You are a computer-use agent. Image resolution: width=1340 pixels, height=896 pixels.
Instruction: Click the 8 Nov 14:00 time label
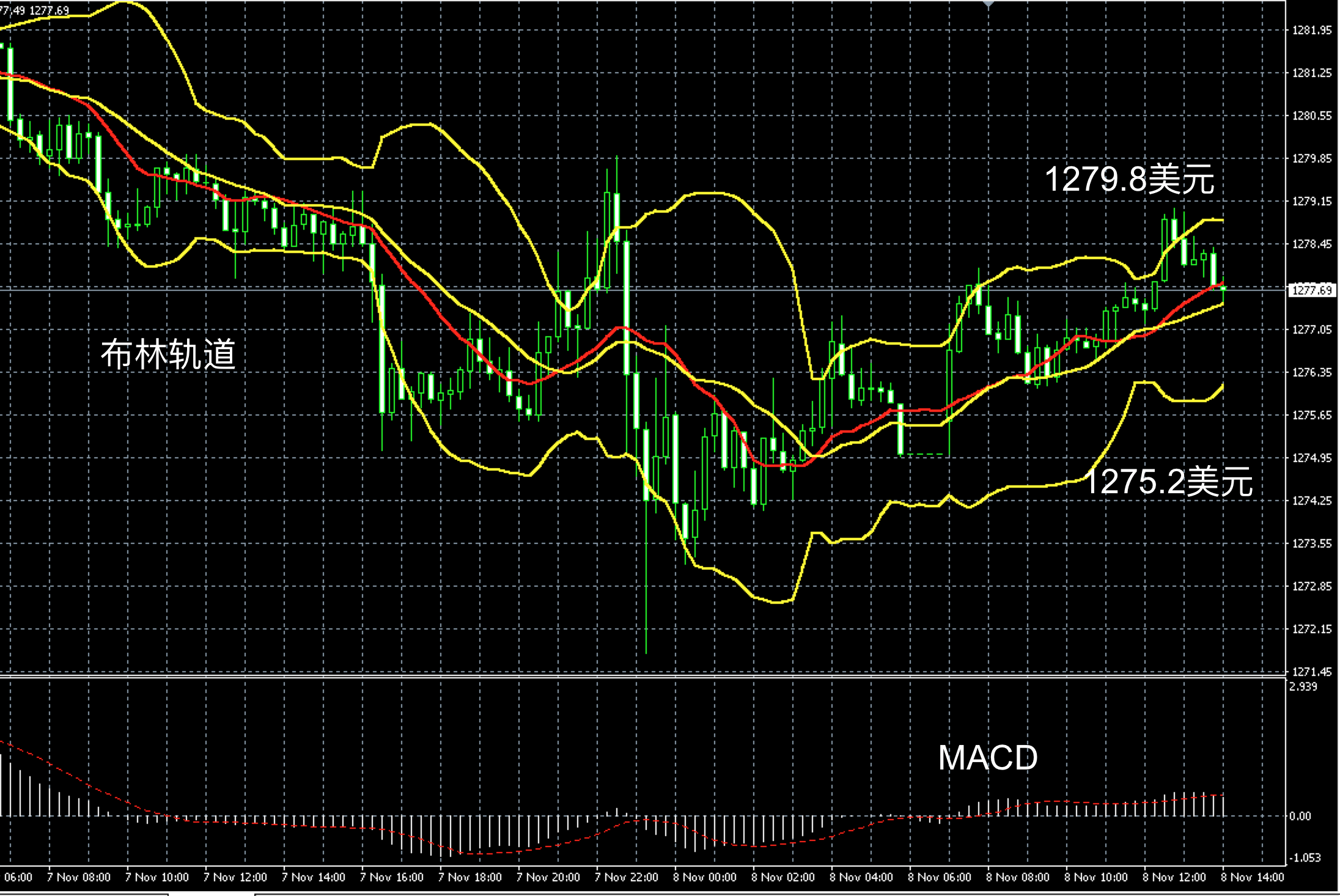[x=1252, y=877]
